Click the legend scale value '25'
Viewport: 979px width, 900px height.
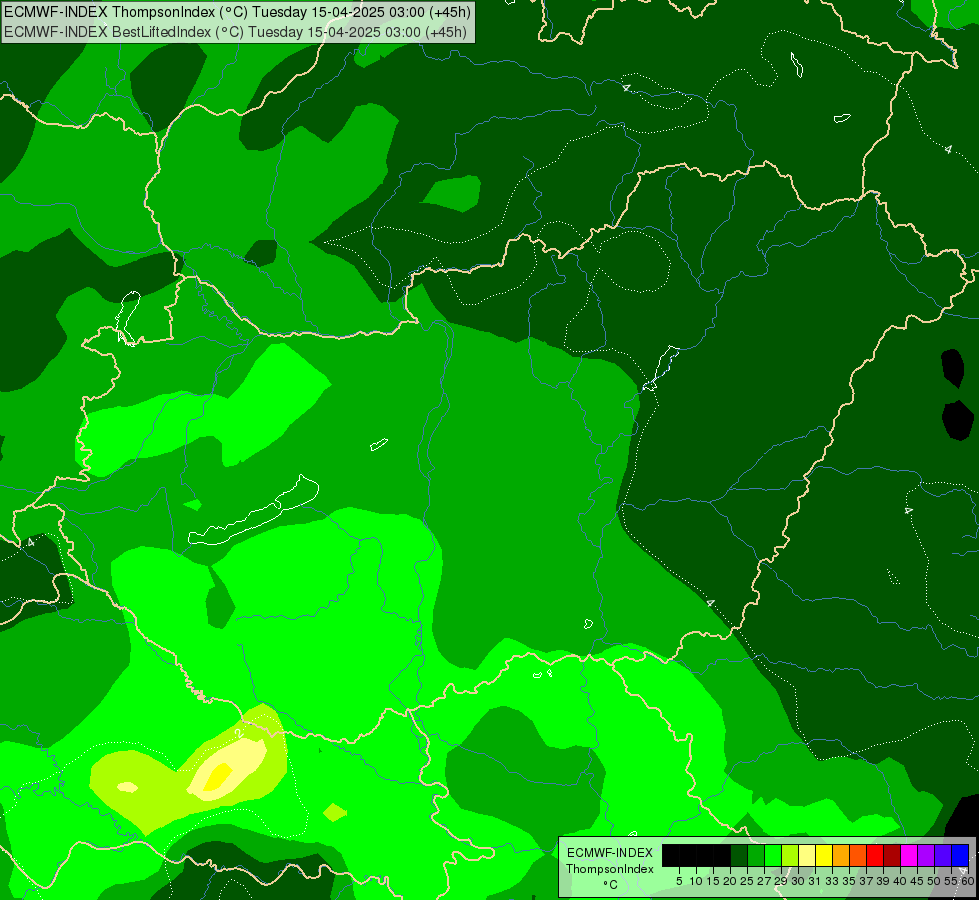[x=747, y=881]
